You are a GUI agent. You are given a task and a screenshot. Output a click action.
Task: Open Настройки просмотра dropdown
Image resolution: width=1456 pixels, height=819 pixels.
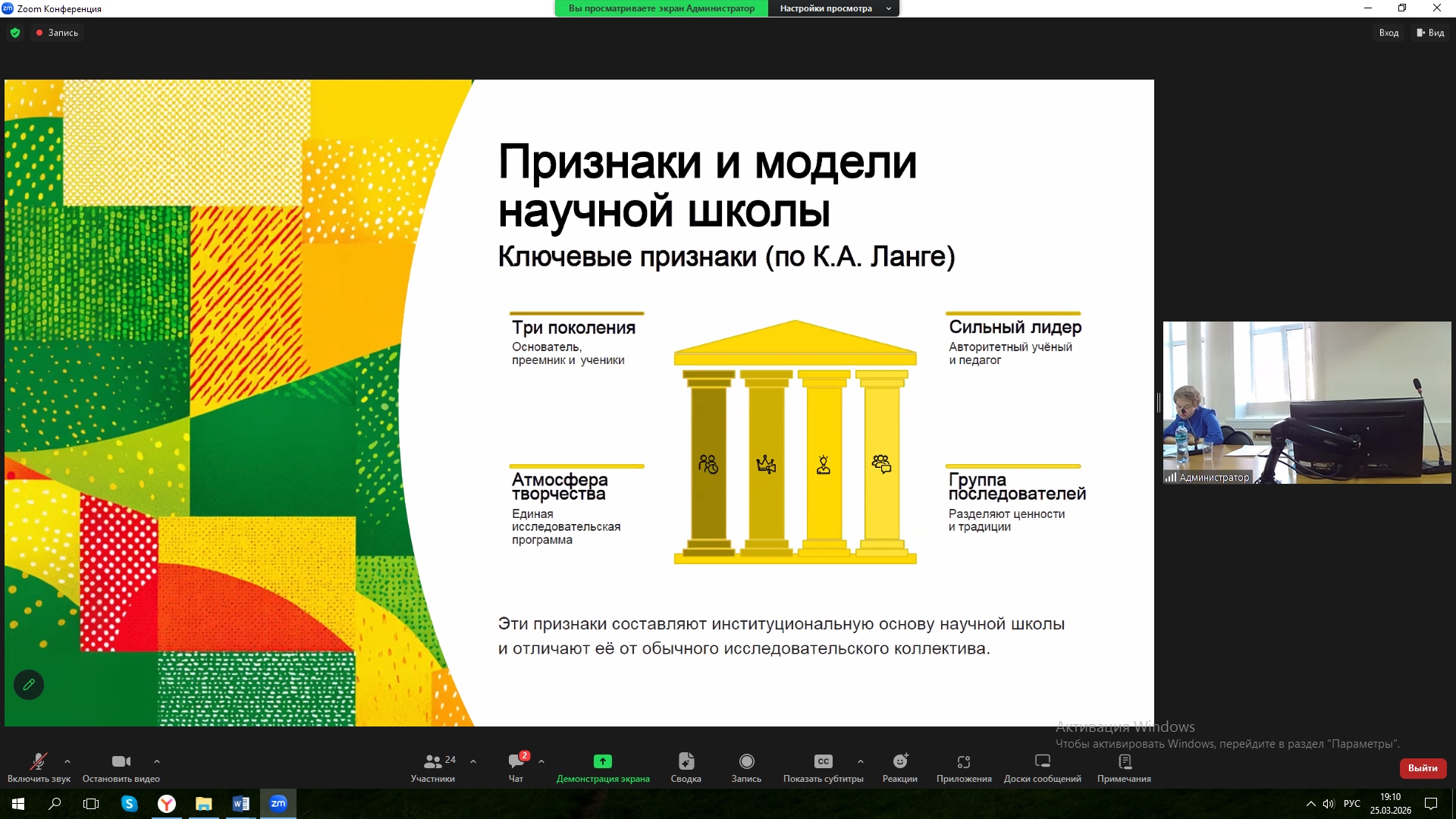(833, 8)
